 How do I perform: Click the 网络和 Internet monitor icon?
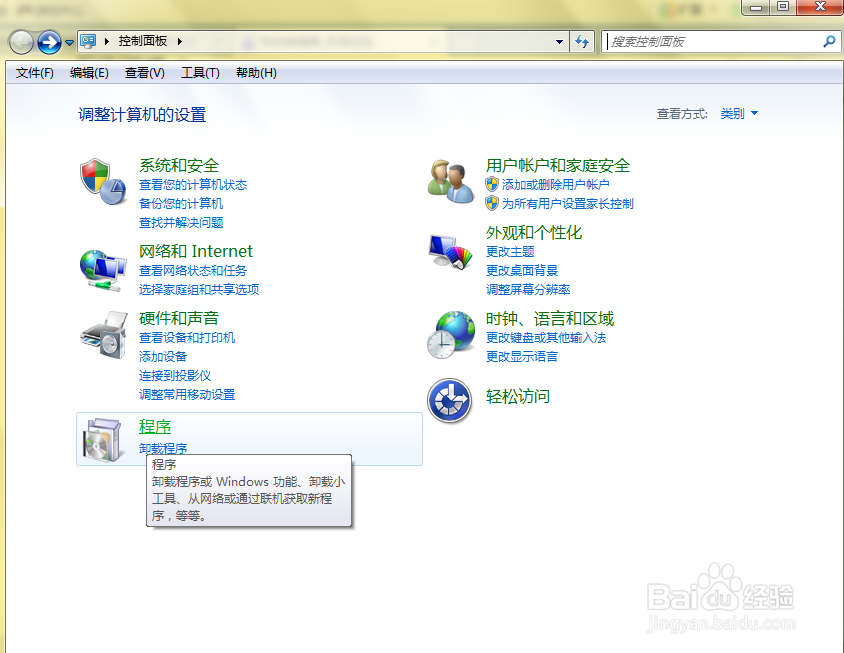(103, 268)
